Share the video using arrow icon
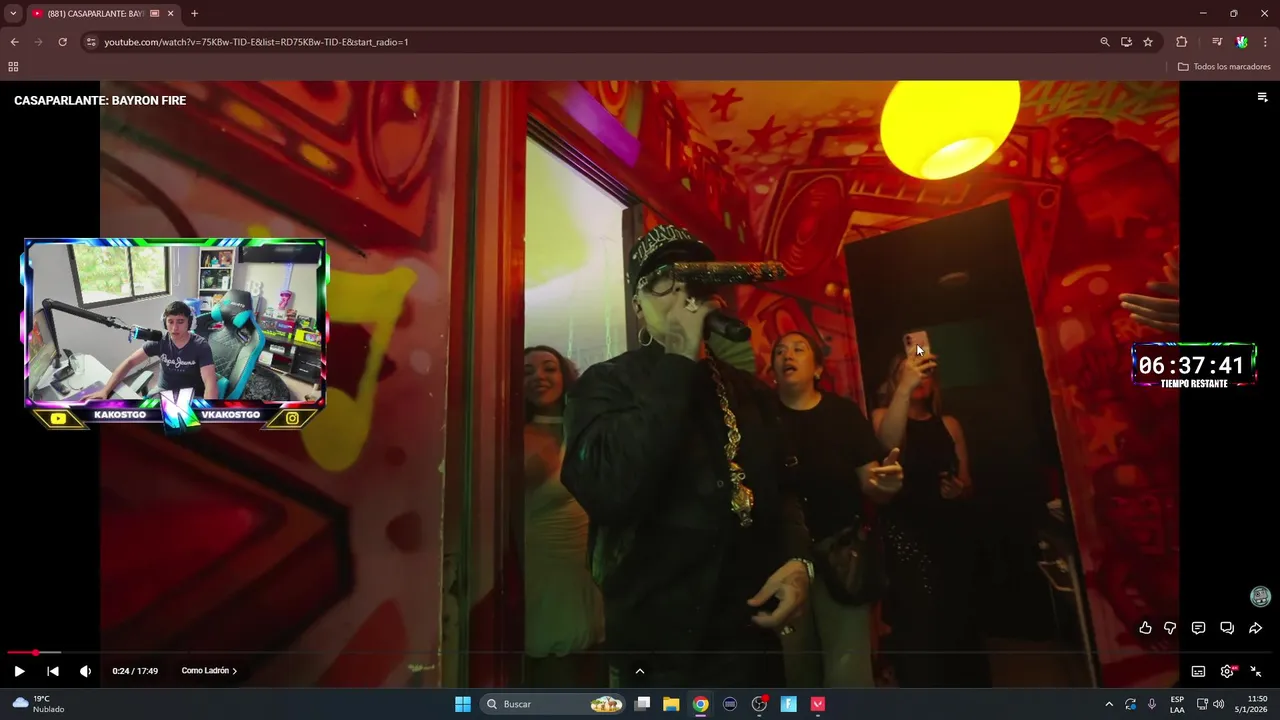 [x=1255, y=628]
